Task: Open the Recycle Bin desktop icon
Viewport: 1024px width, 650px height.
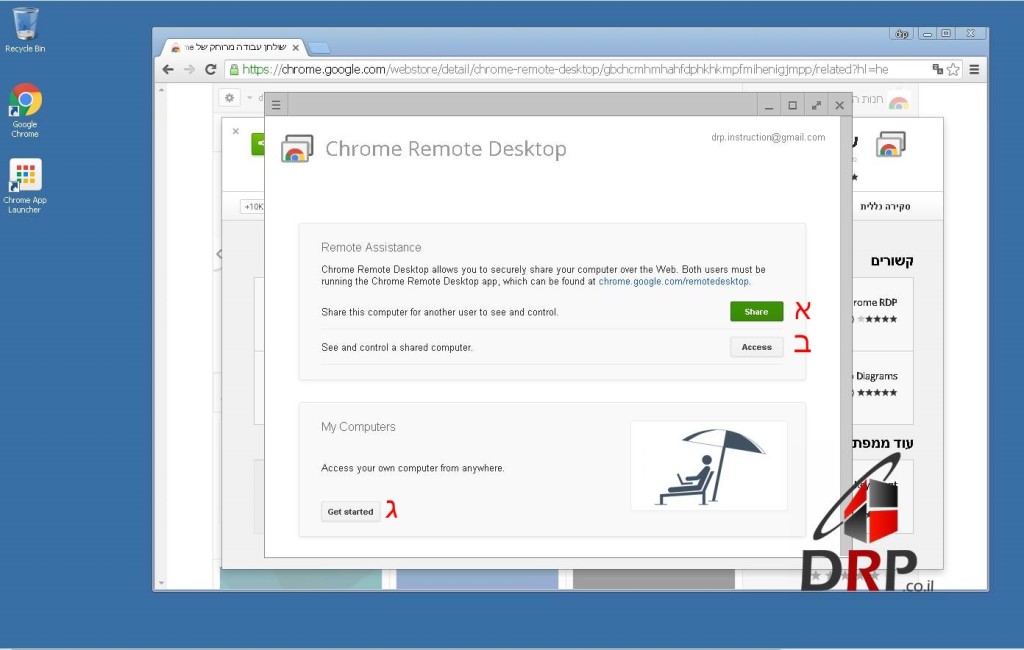Action: click(x=25, y=28)
